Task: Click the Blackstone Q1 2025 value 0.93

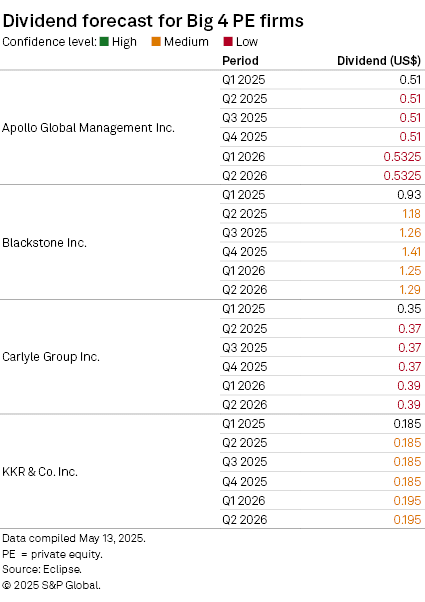Action: [409, 195]
